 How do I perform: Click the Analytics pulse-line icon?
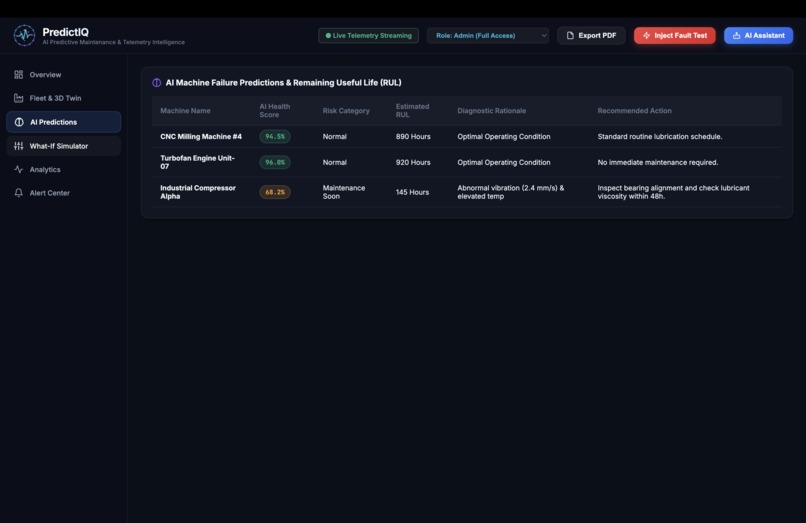[x=19, y=169]
